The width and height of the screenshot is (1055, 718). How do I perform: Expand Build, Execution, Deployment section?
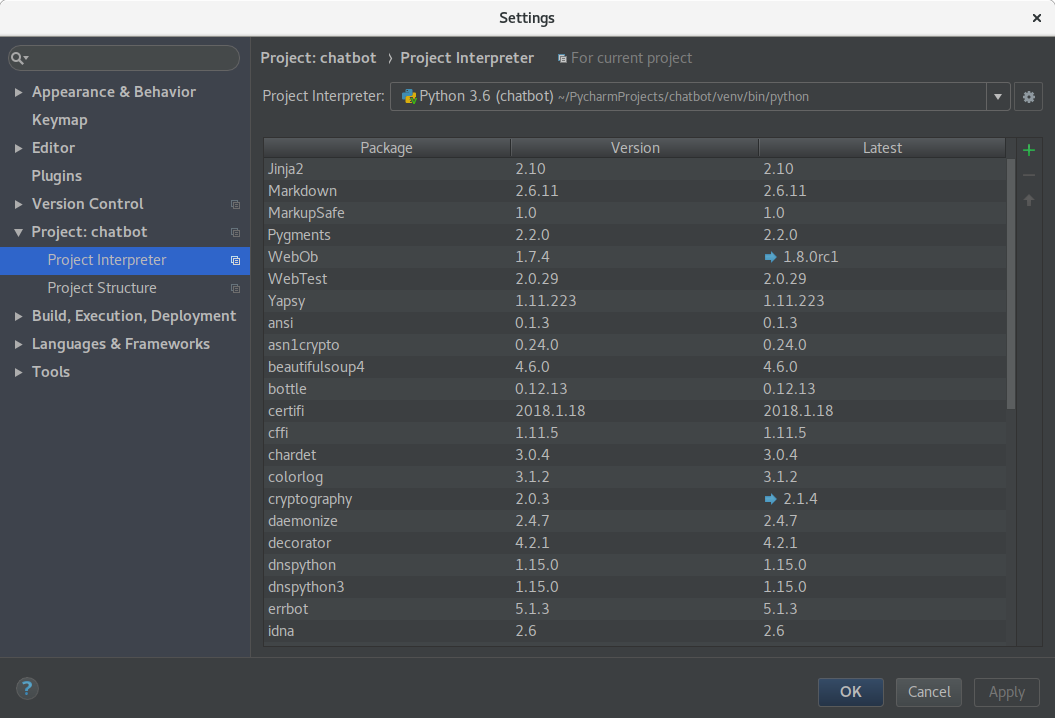click(x=18, y=316)
